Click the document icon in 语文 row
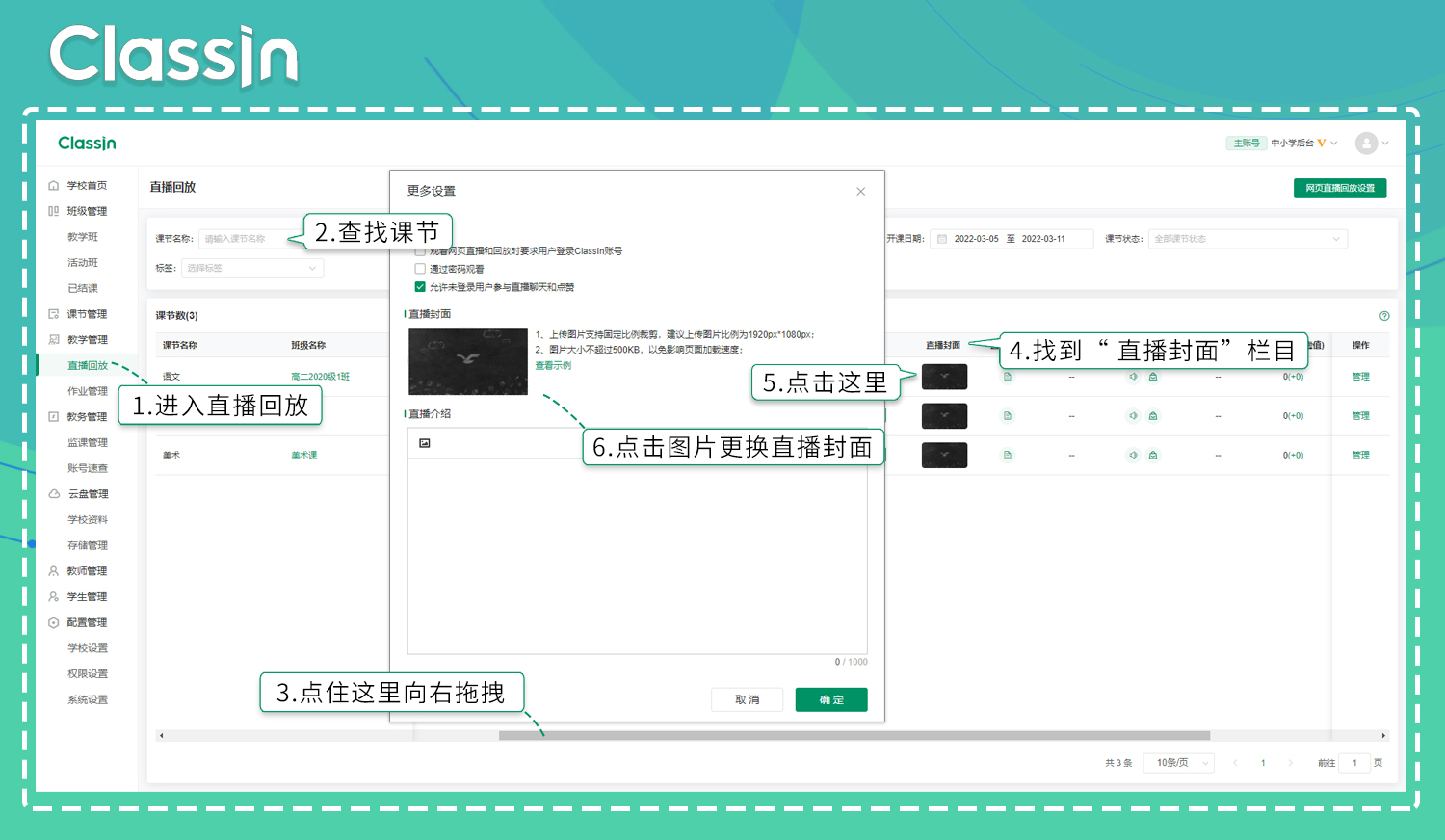1445x840 pixels. click(1008, 377)
